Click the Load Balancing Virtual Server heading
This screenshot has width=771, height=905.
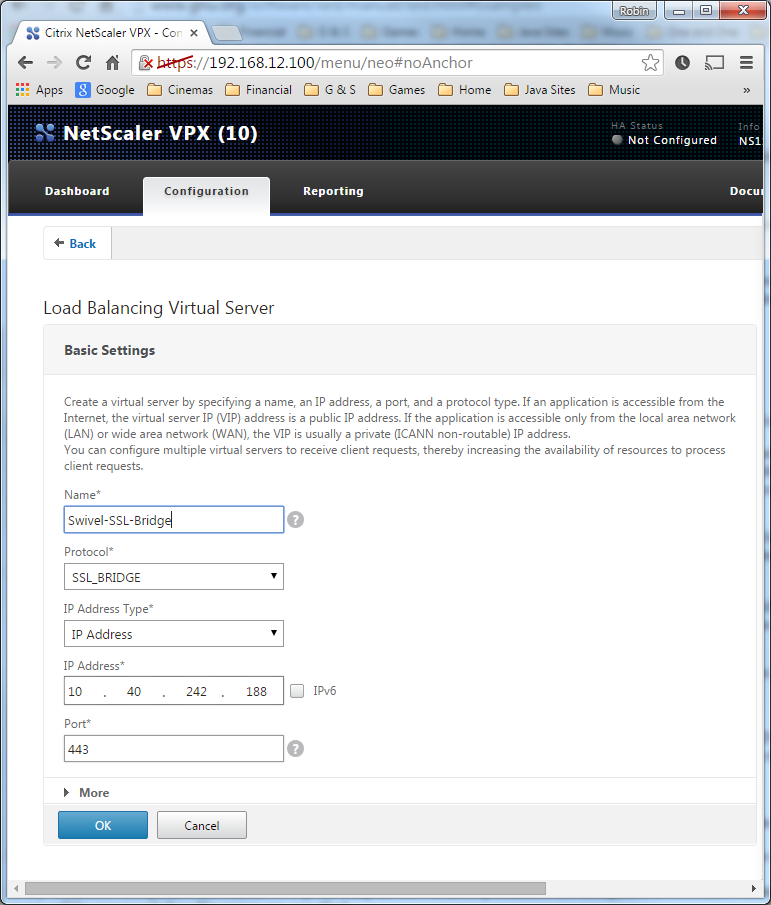pyautogui.click(x=159, y=308)
